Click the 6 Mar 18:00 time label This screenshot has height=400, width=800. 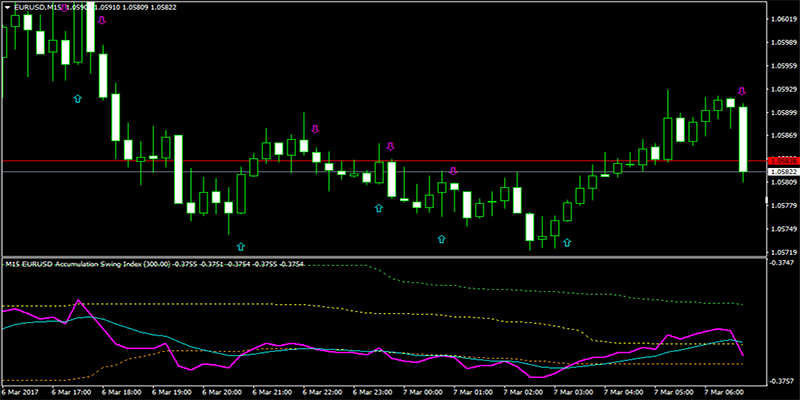pos(122,393)
